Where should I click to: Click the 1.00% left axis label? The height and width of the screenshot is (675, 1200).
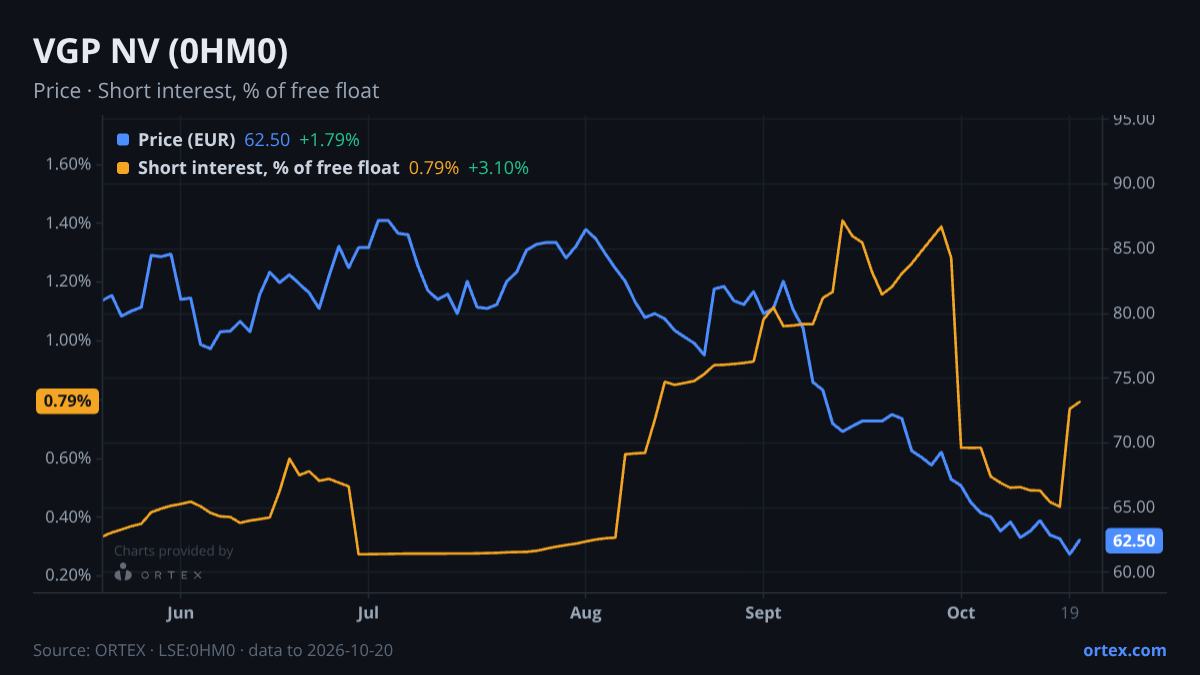68,340
